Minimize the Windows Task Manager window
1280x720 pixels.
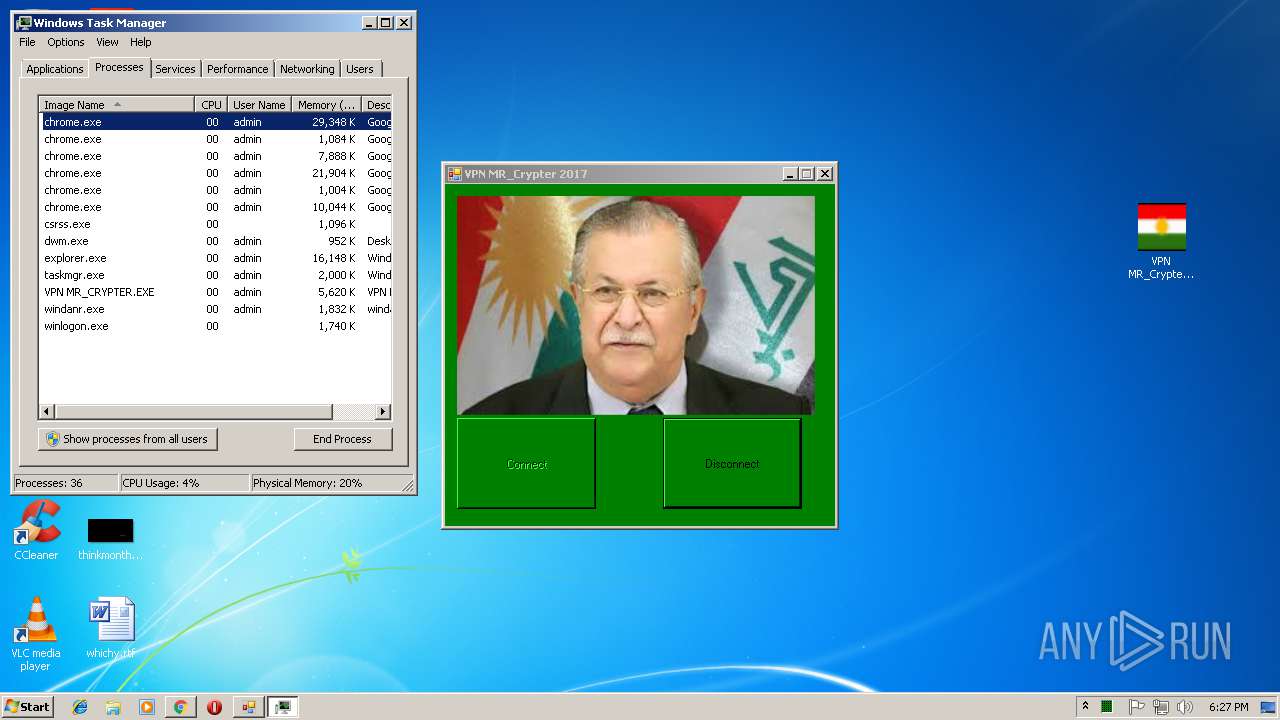(369, 23)
